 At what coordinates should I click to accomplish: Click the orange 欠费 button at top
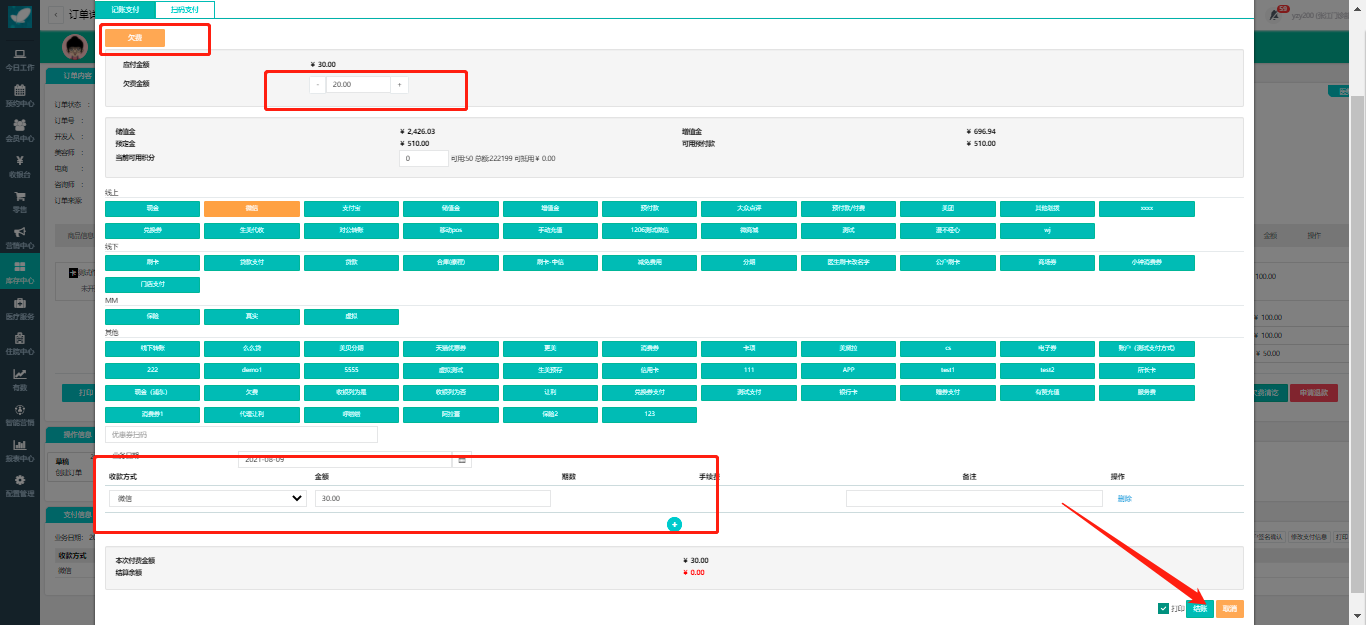[x=135, y=38]
